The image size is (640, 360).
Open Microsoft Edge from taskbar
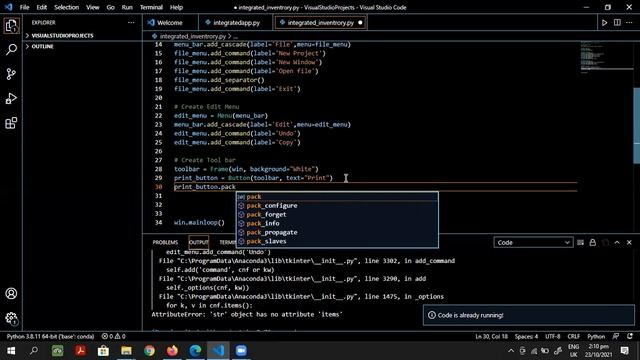click(x=196, y=351)
